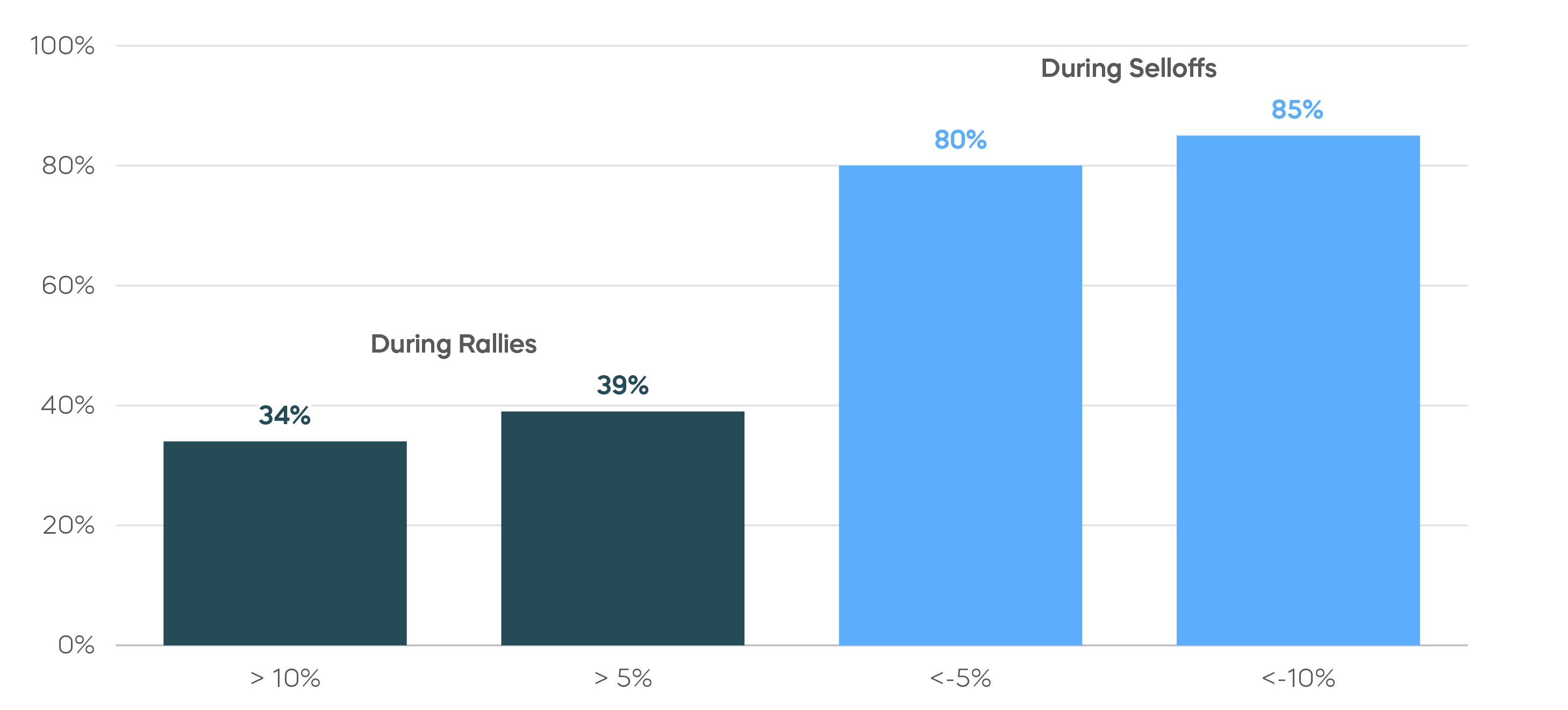Select the 39% data label
This screenshot has width=1568, height=710.
(x=622, y=385)
